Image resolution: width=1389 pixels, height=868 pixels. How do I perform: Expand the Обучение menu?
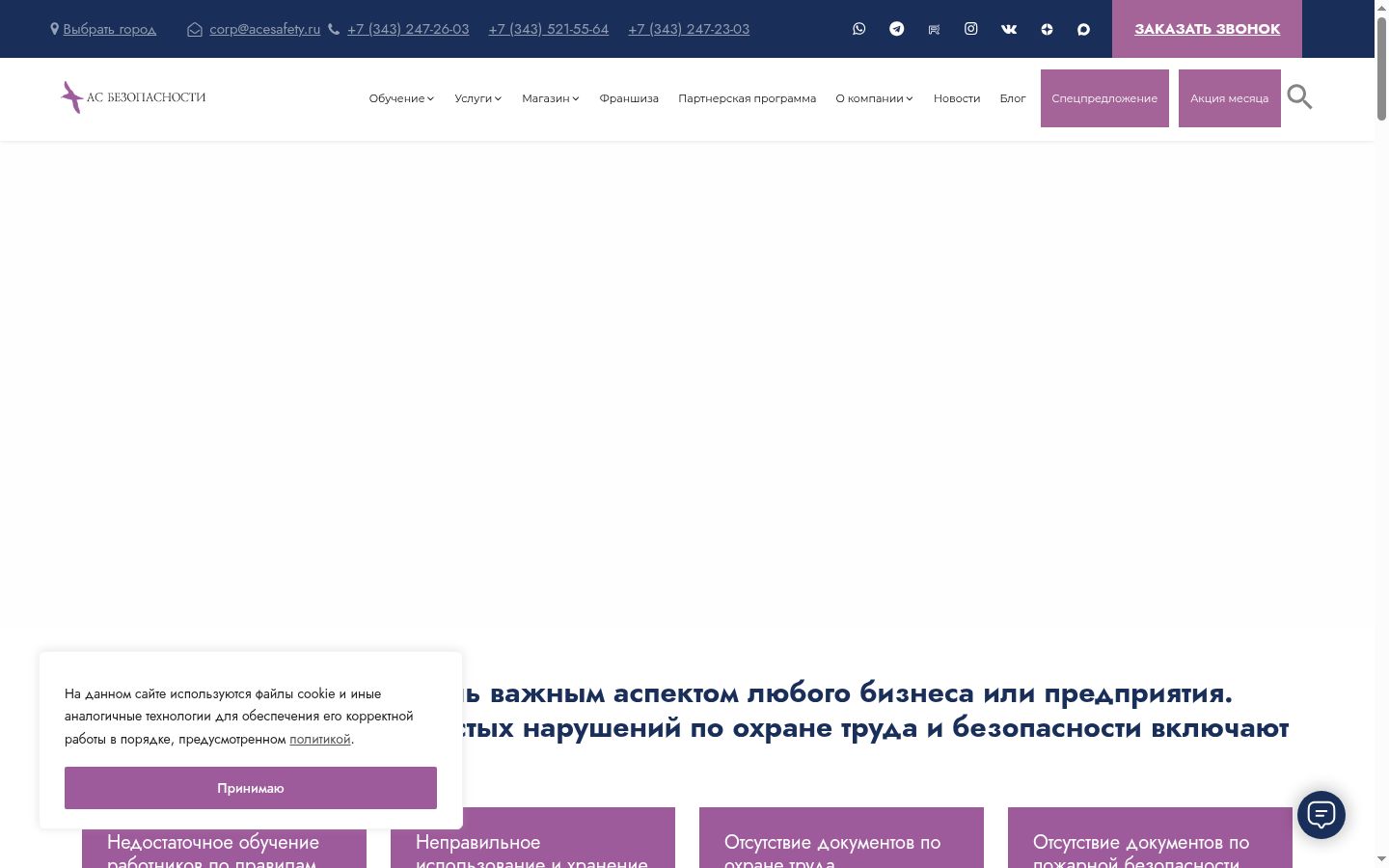pos(401,98)
